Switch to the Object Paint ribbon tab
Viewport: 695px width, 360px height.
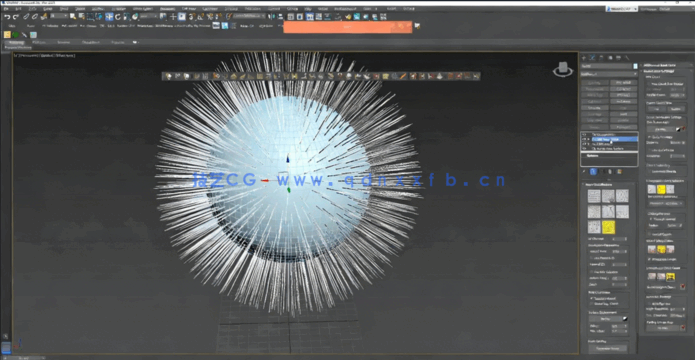(91, 43)
